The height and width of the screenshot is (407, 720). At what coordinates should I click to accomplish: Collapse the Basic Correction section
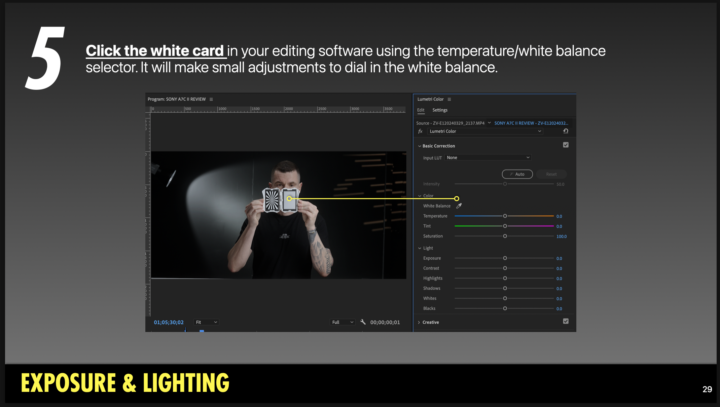[x=419, y=146]
